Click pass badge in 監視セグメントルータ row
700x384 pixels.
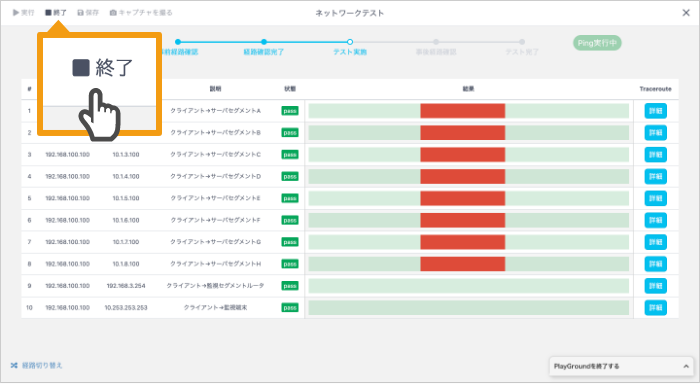(x=290, y=286)
